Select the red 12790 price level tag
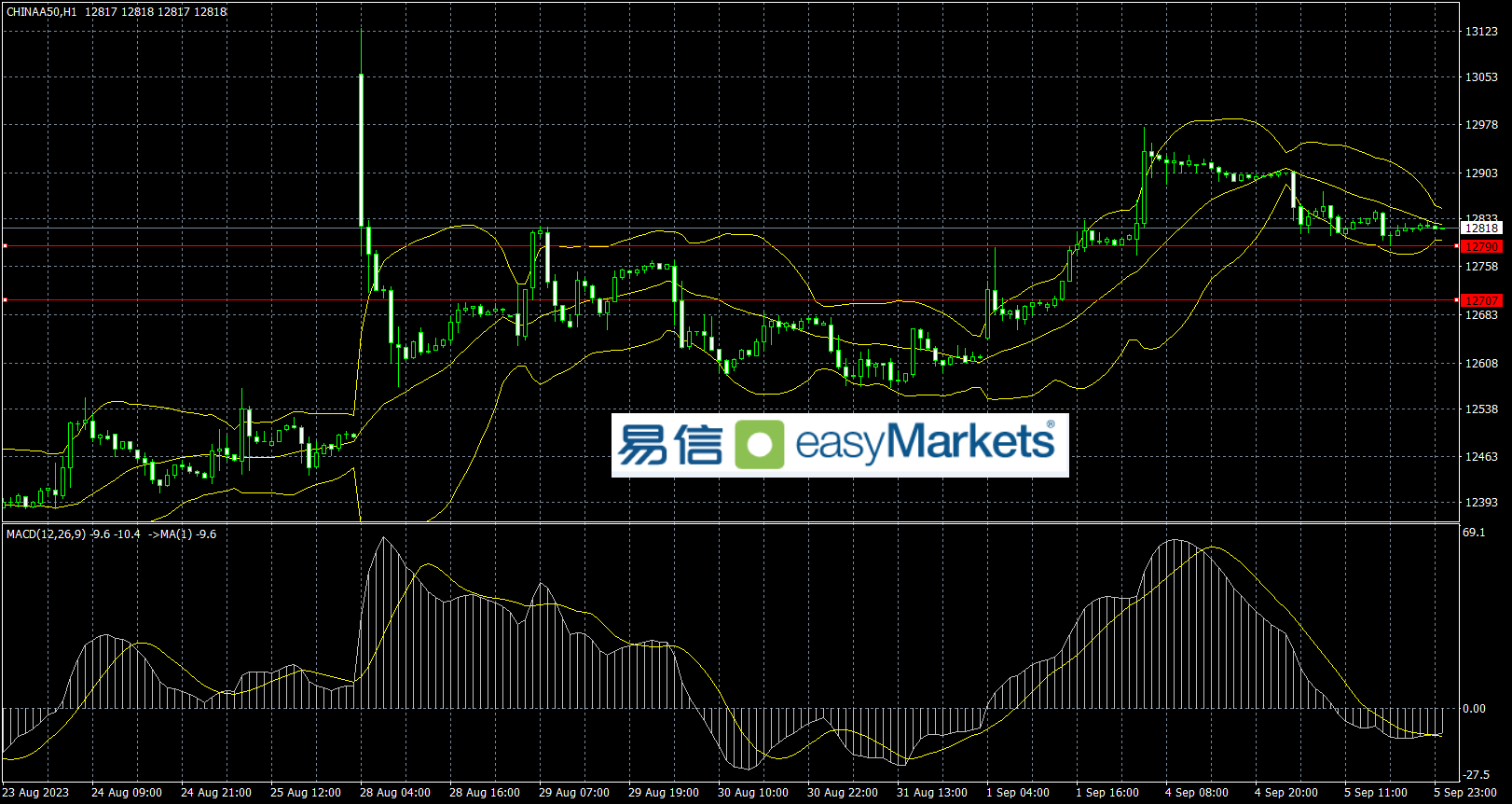Viewport: 1512px width, 804px height. (x=1482, y=247)
